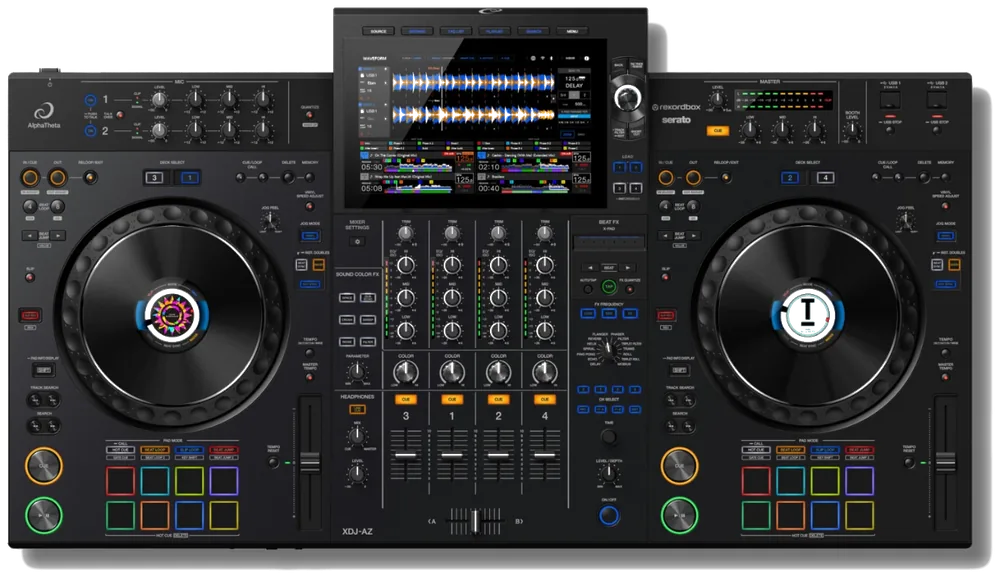Click the left deck TEMPO RESET button
Screen dimensions: 1000x578
coord(273,463)
